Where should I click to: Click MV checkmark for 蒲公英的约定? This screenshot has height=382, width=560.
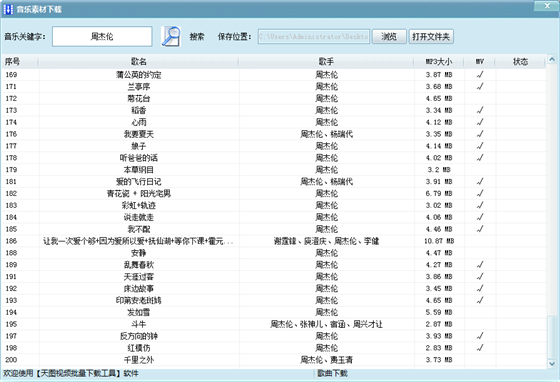click(x=480, y=75)
